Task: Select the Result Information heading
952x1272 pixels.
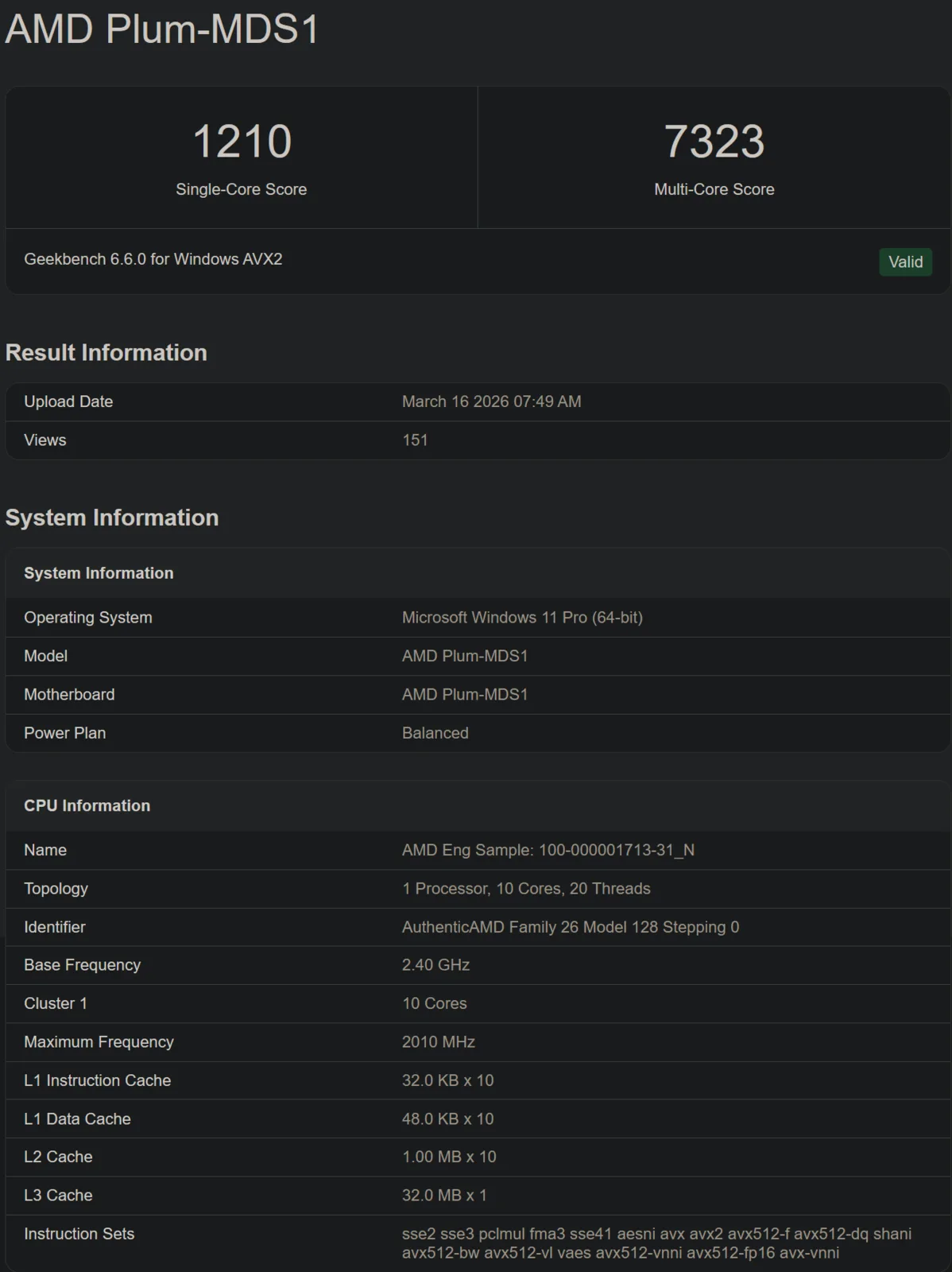Action: 106,353
